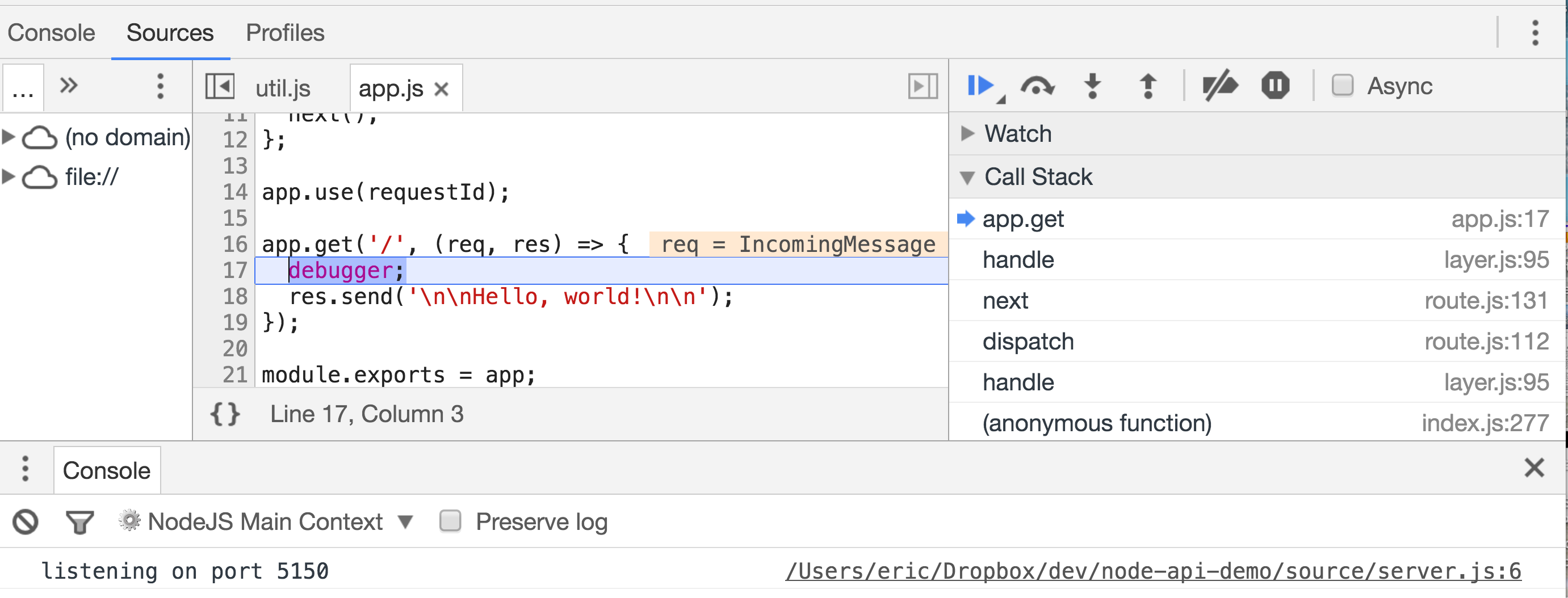Step over next function call

(1037, 86)
